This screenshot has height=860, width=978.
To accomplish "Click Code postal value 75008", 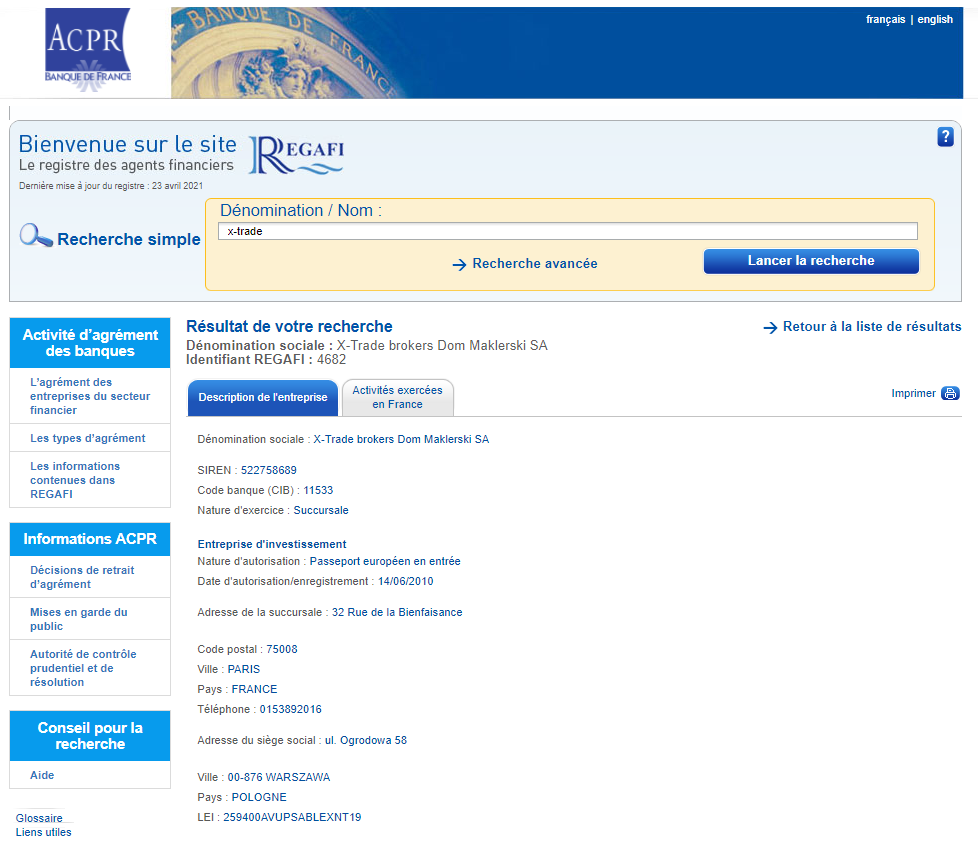I will click(x=282, y=649).
